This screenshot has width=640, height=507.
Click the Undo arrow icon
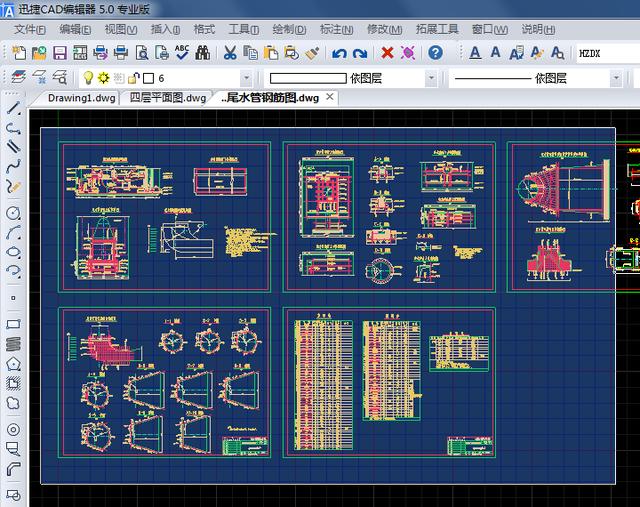(340, 52)
